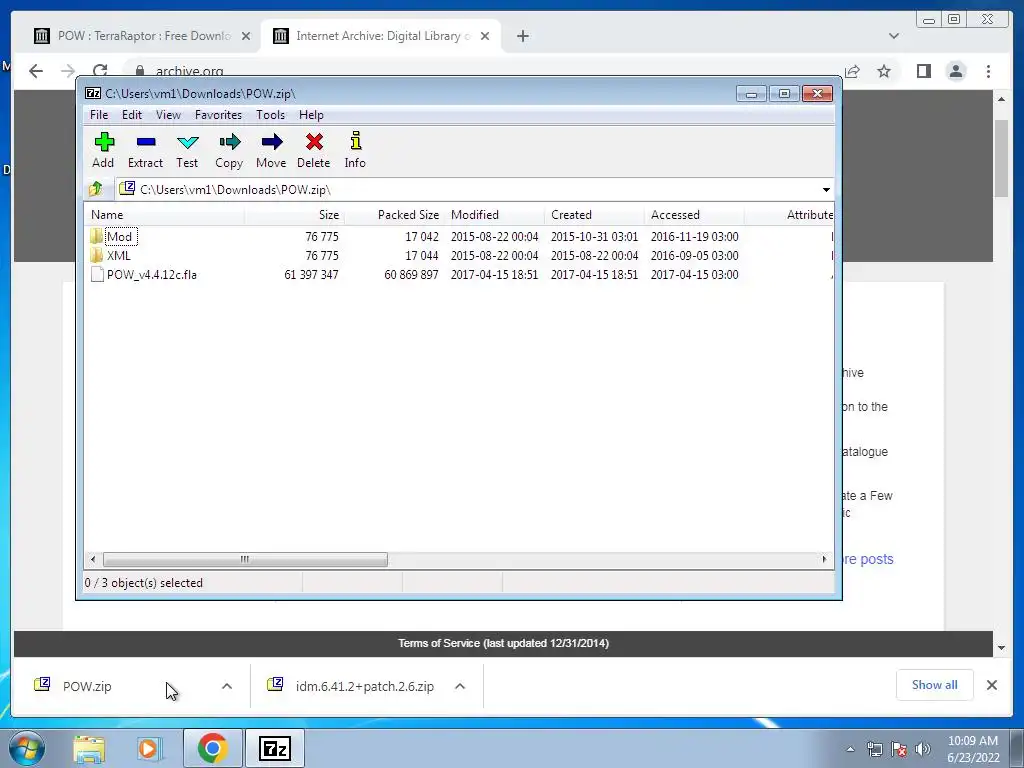Image resolution: width=1024 pixels, height=768 pixels.
Task: Open the Edit menu
Action: [x=132, y=115]
